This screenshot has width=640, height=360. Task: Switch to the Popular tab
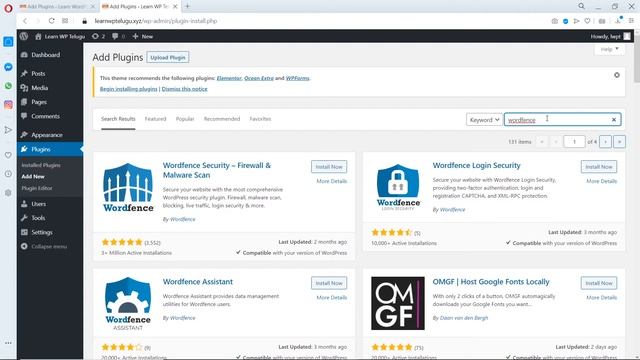(185, 119)
